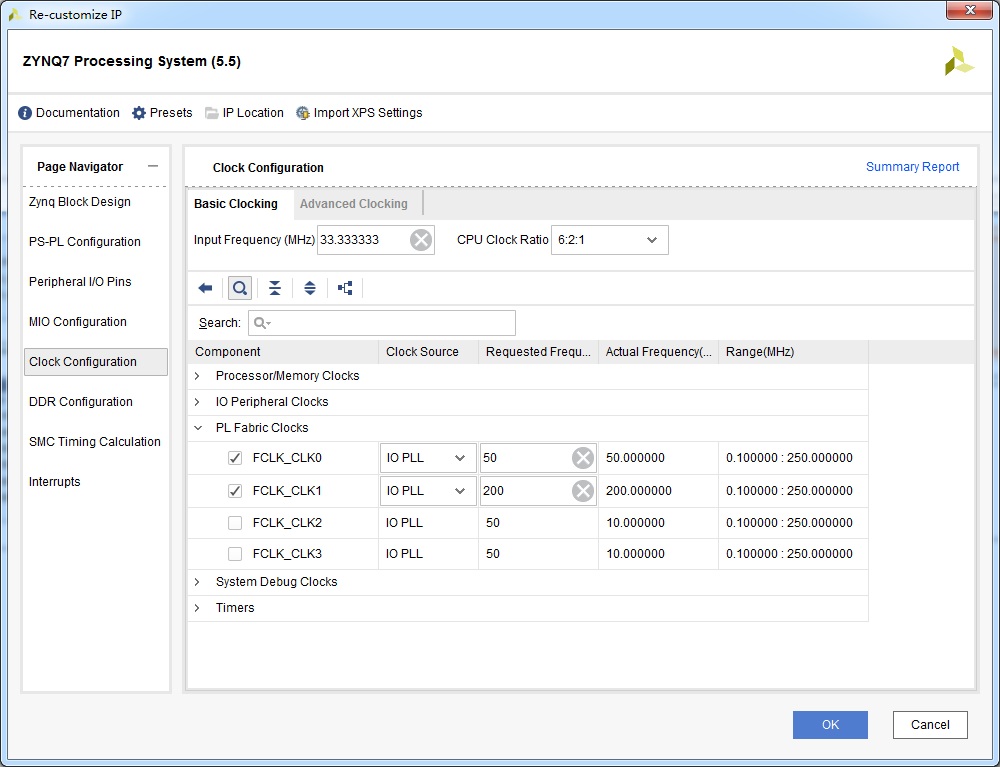Click the Cancel button

(930, 725)
